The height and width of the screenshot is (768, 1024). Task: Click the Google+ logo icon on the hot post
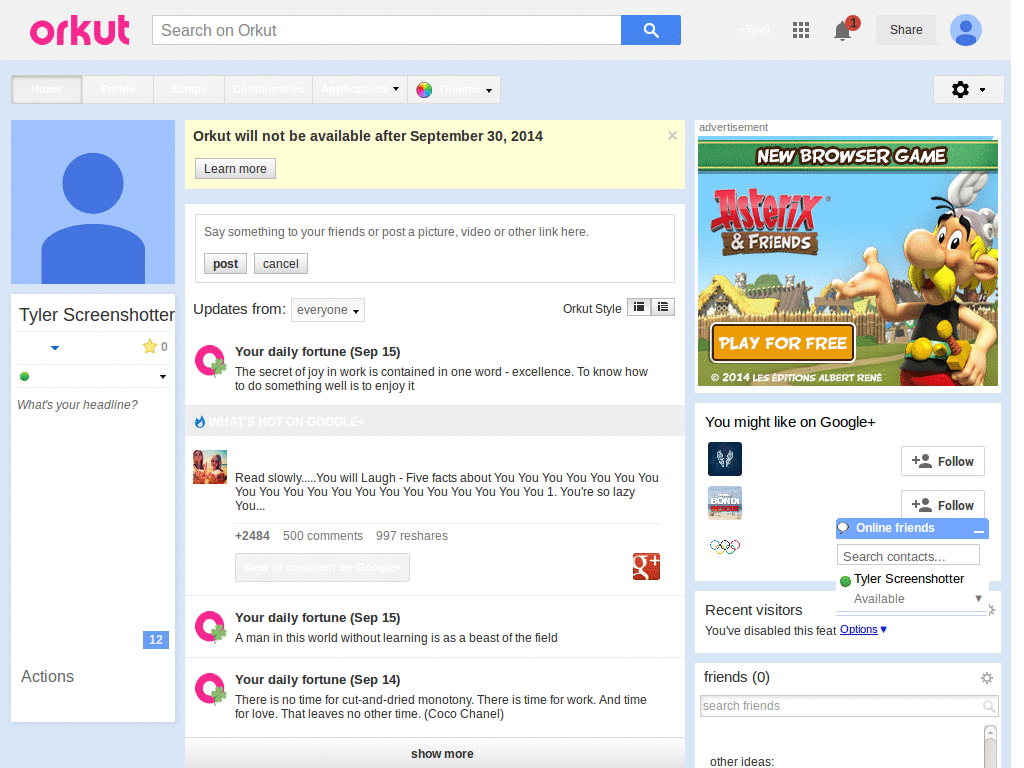(646, 566)
